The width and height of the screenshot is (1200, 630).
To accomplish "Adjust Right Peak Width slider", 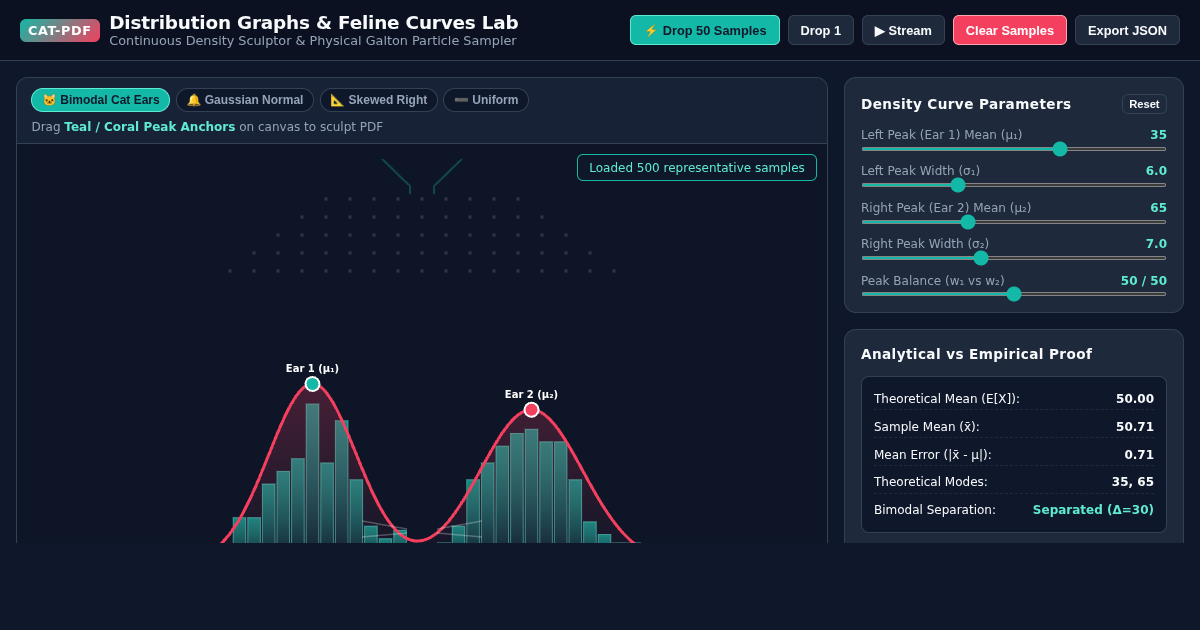I will point(1014,258).
